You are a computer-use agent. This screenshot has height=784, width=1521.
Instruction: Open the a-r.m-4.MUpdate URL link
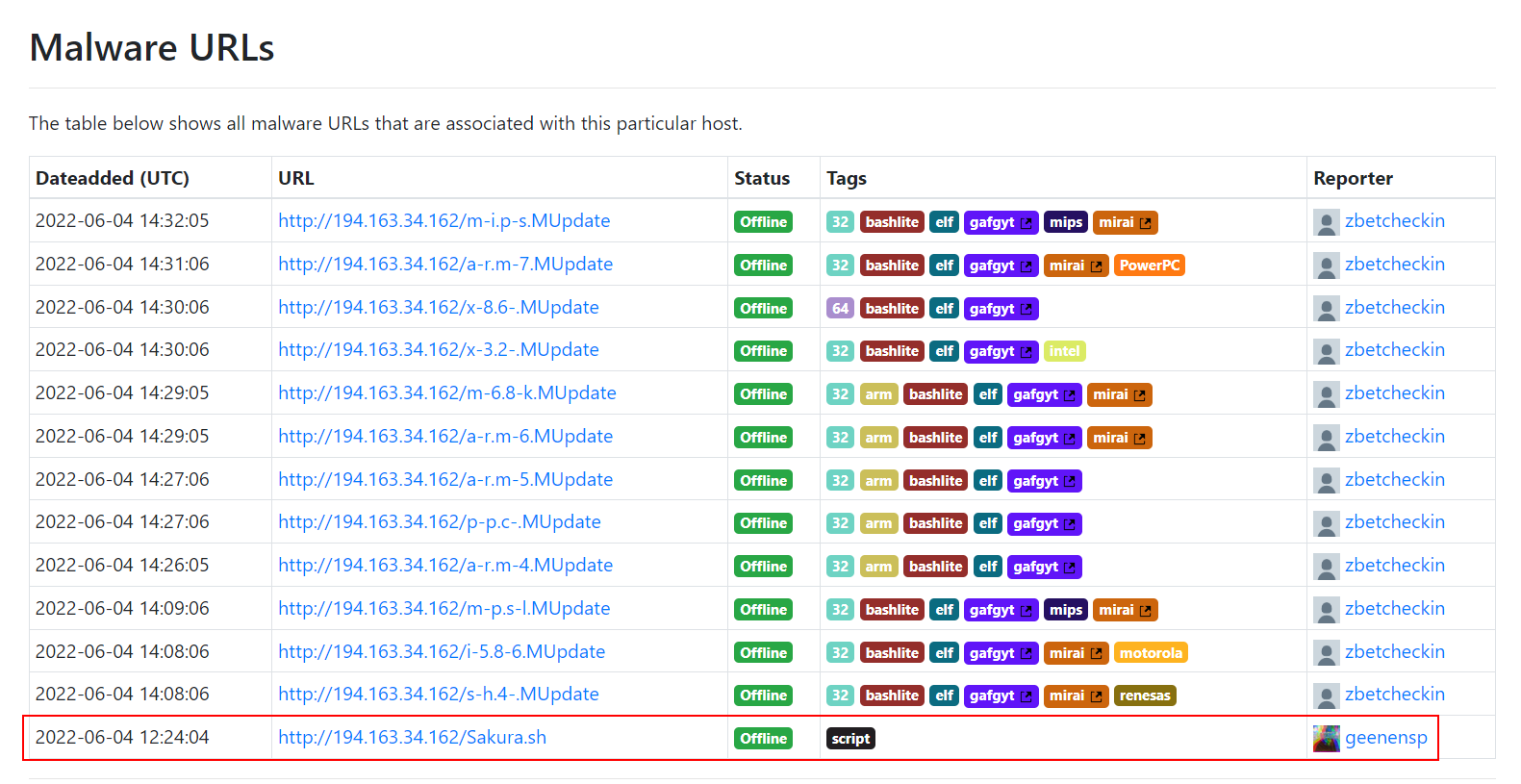tap(445, 565)
